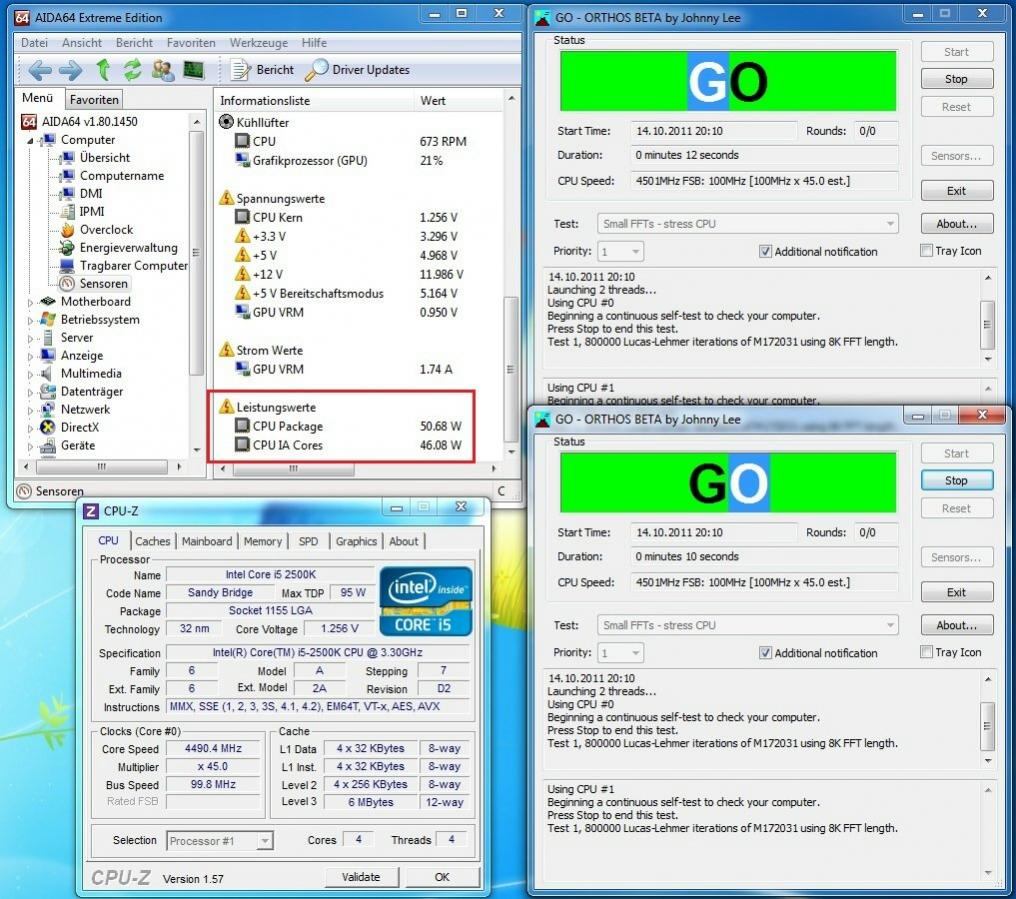Open the Ansicht menu
1016x899 pixels.
pyautogui.click(x=82, y=43)
